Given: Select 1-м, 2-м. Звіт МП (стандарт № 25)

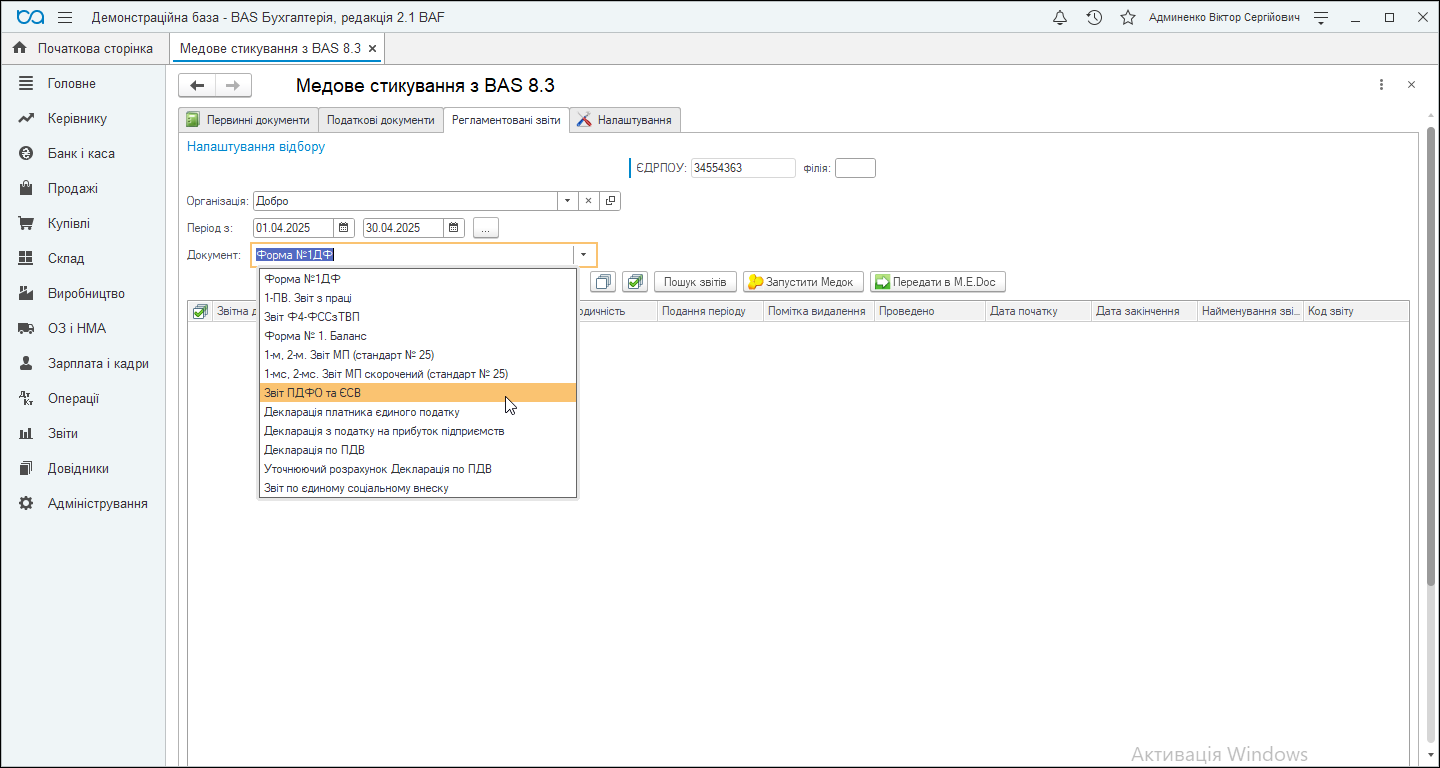Looking at the screenshot, I should [418, 355].
